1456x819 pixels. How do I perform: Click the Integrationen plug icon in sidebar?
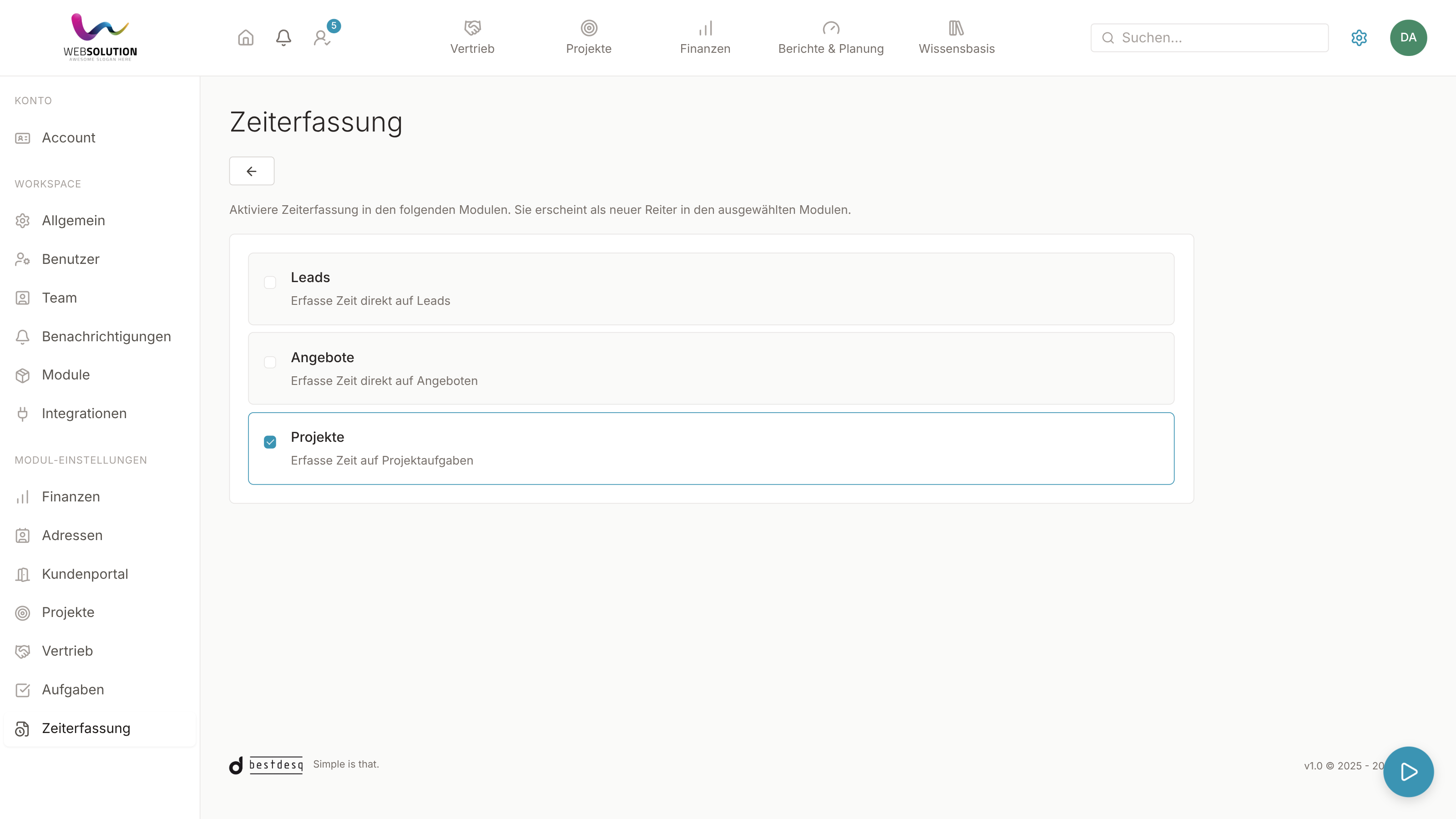23,414
